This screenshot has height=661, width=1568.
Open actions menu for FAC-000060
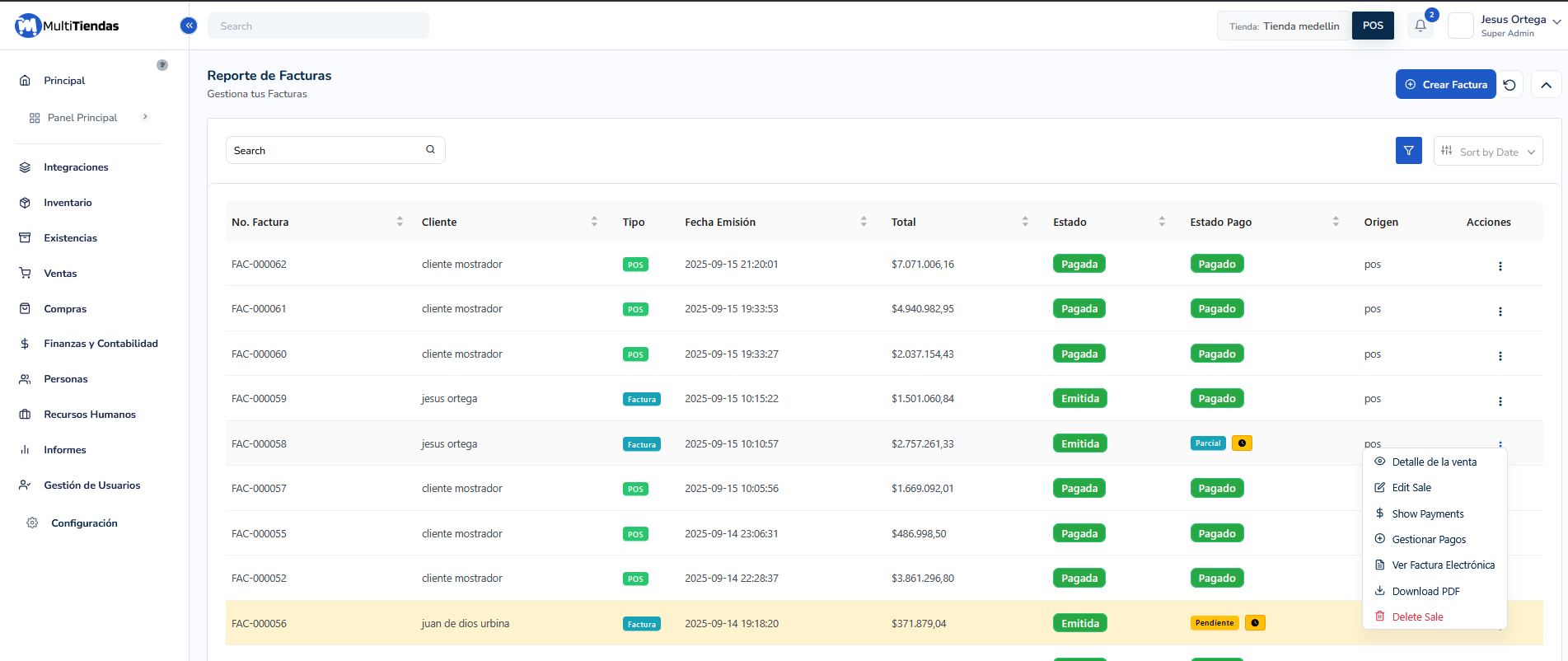1500,356
